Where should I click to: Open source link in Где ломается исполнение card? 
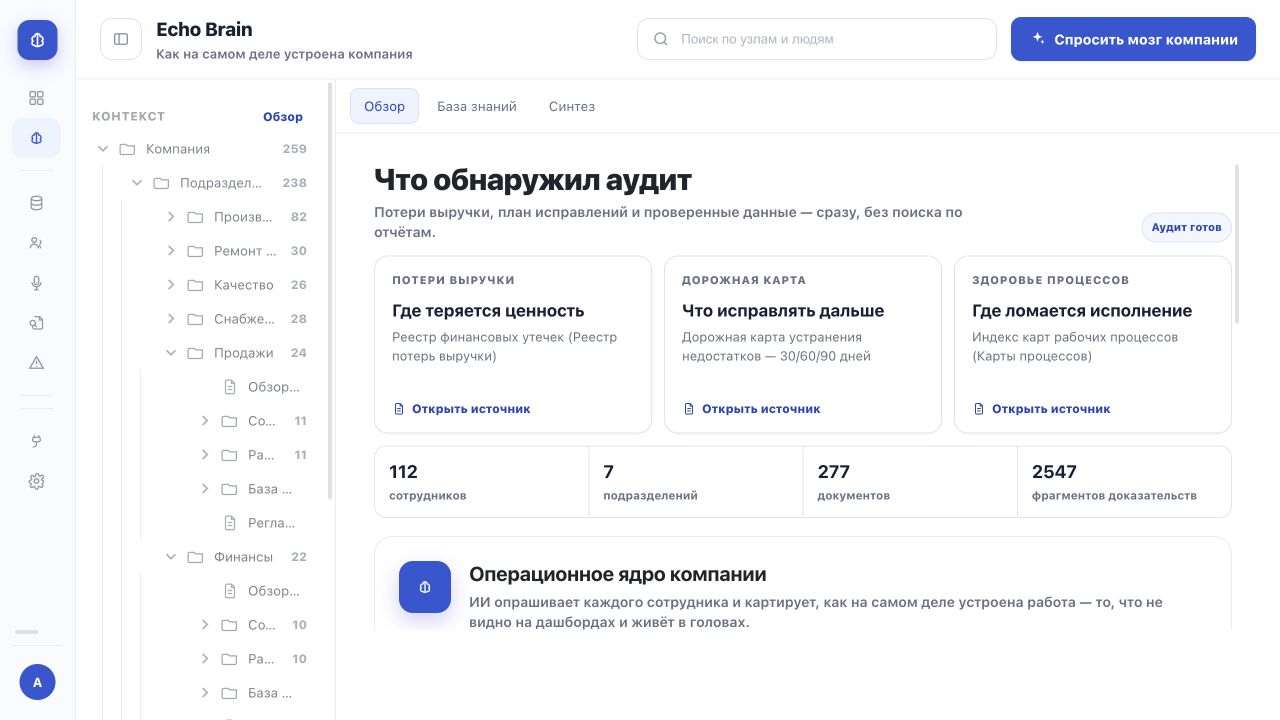coord(1041,409)
